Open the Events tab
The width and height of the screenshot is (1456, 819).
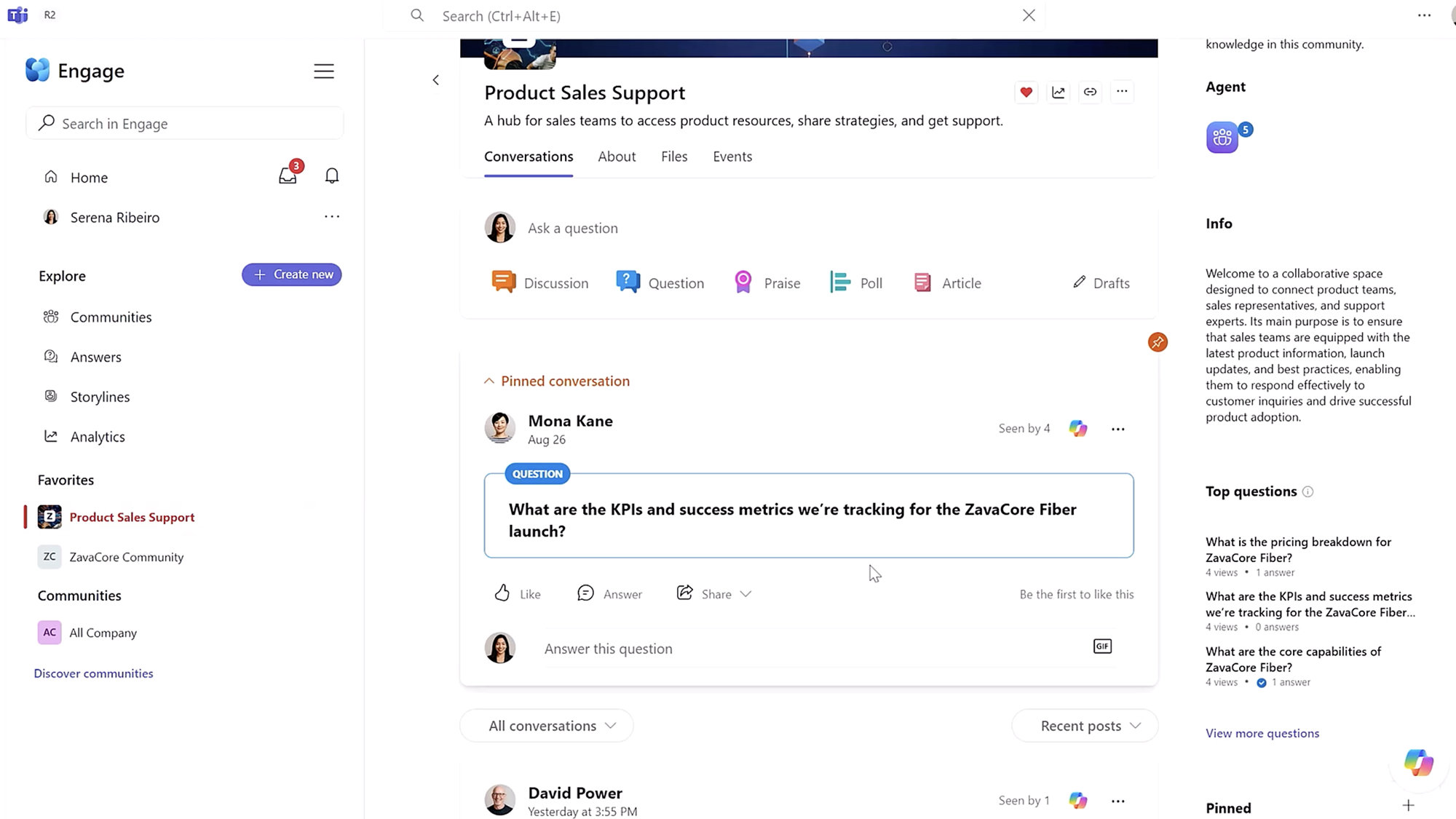(732, 157)
